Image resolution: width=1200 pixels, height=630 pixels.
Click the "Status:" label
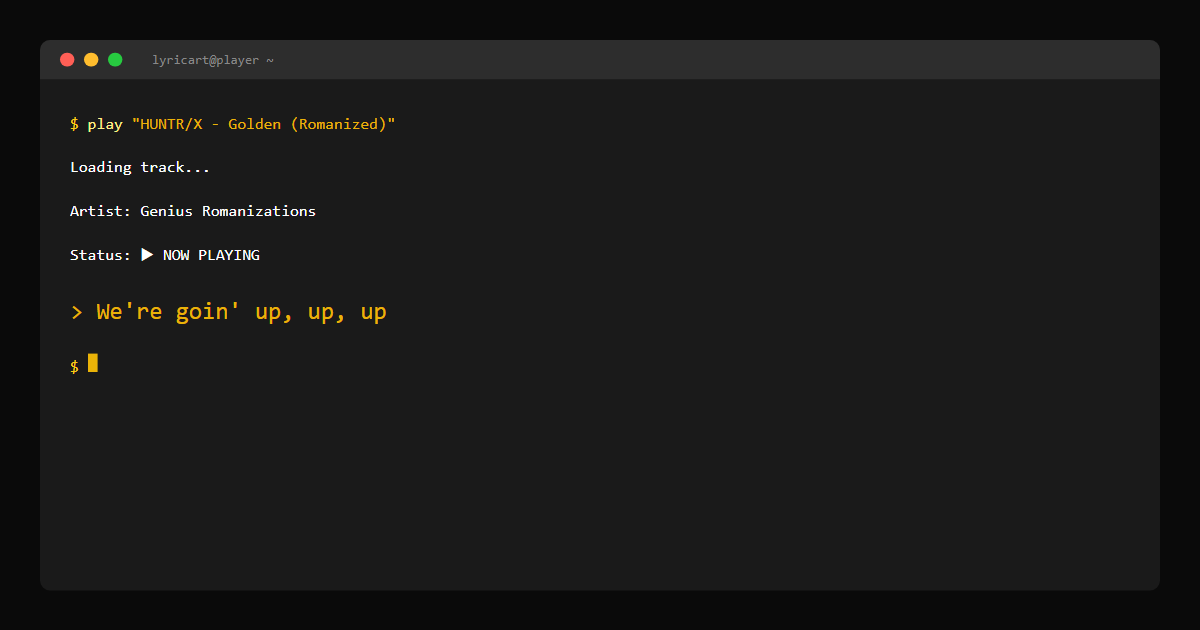pos(100,255)
